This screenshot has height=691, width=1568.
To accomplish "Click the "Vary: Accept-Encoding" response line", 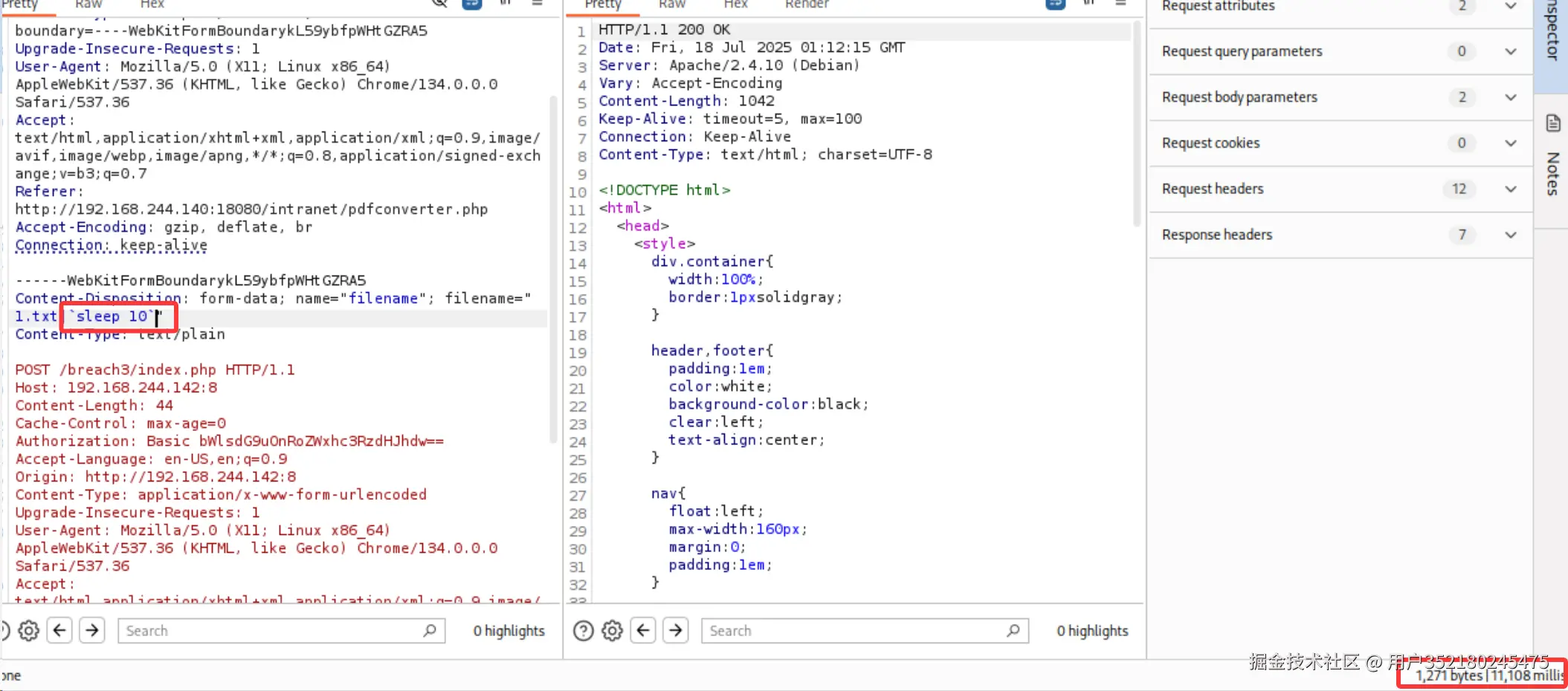I will click(691, 83).
